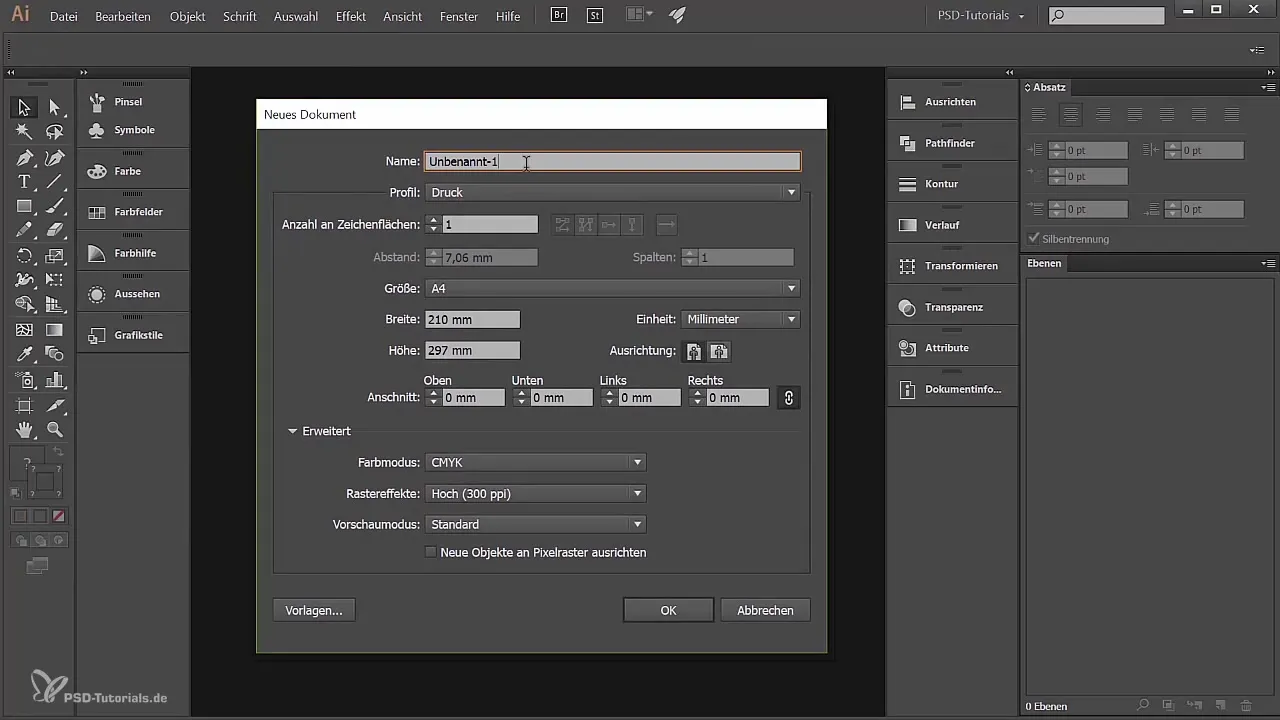Image resolution: width=1280 pixels, height=720 pixels.
Task: Select the Line Segment tool
Action: pyautogui.click(x=55, y=182)
